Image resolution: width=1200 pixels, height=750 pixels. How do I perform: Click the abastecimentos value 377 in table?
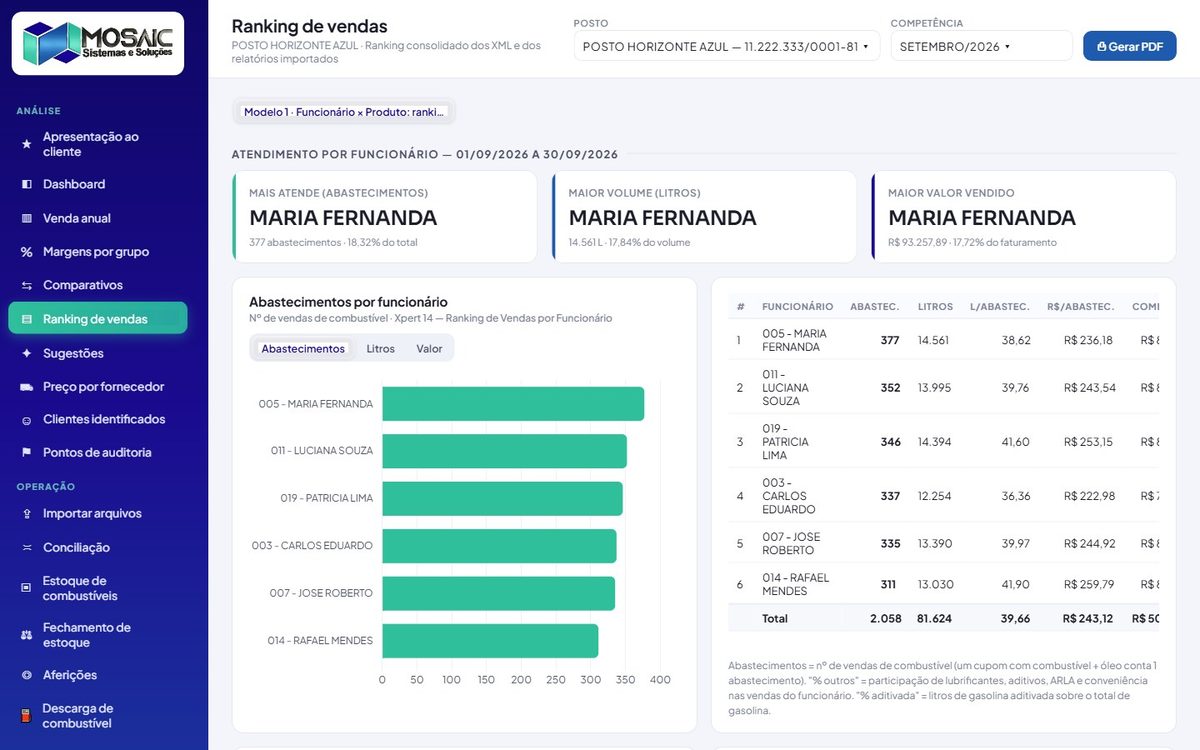click(890, 340)
